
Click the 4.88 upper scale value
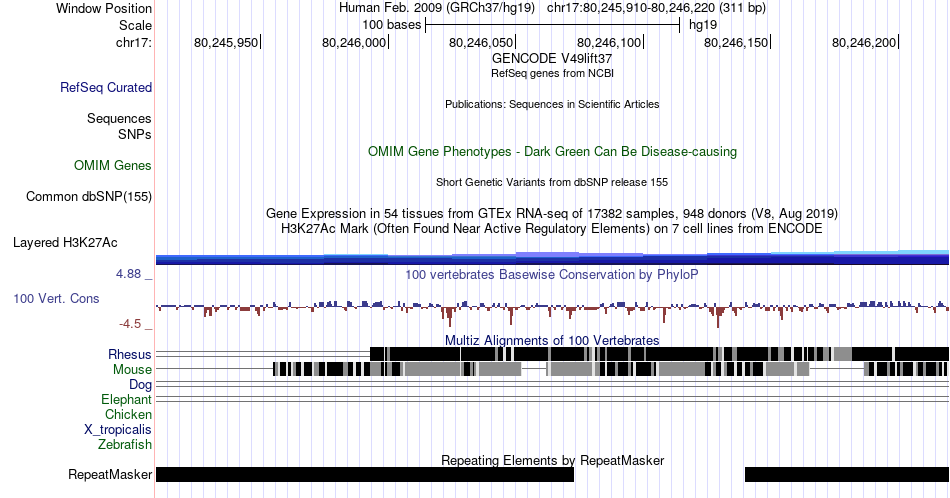coord(128,274)
